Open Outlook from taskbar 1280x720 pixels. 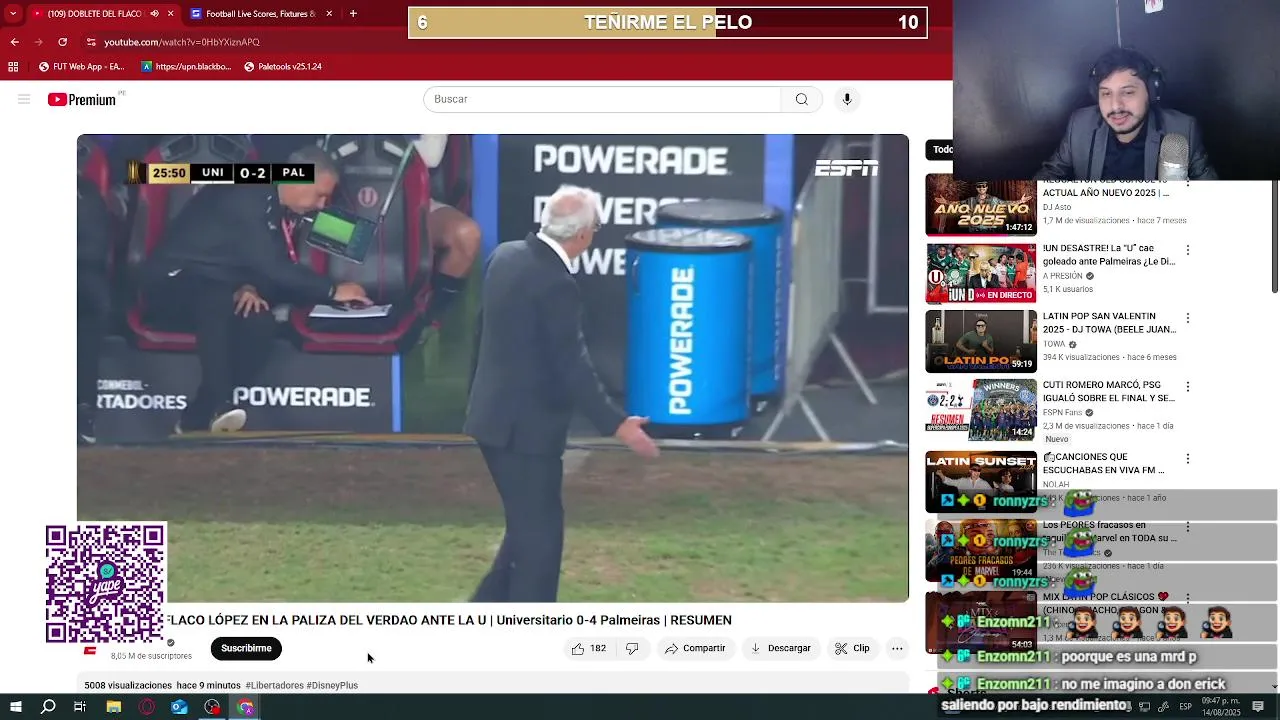pyautogui.click(x=179, y=707)
